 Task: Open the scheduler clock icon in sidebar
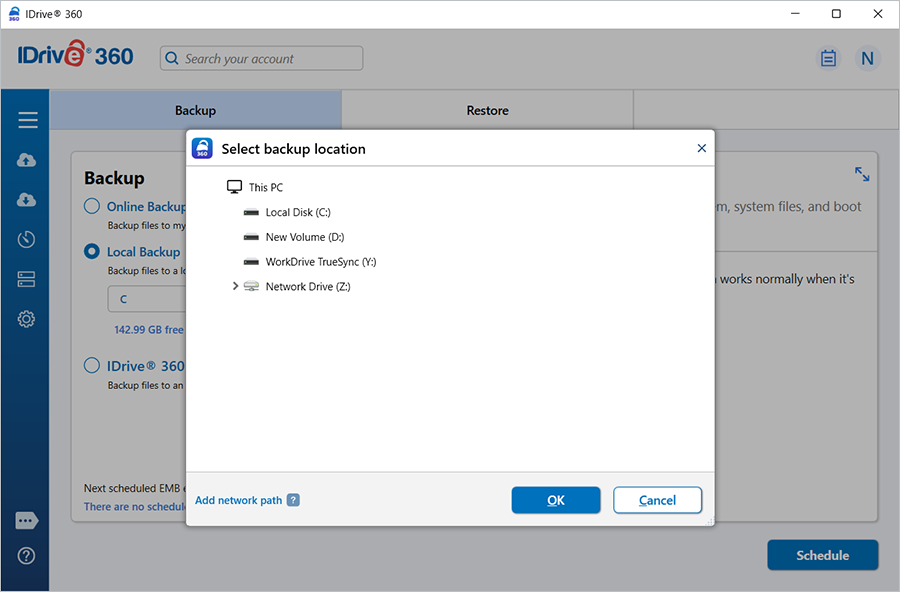[27, 239]
